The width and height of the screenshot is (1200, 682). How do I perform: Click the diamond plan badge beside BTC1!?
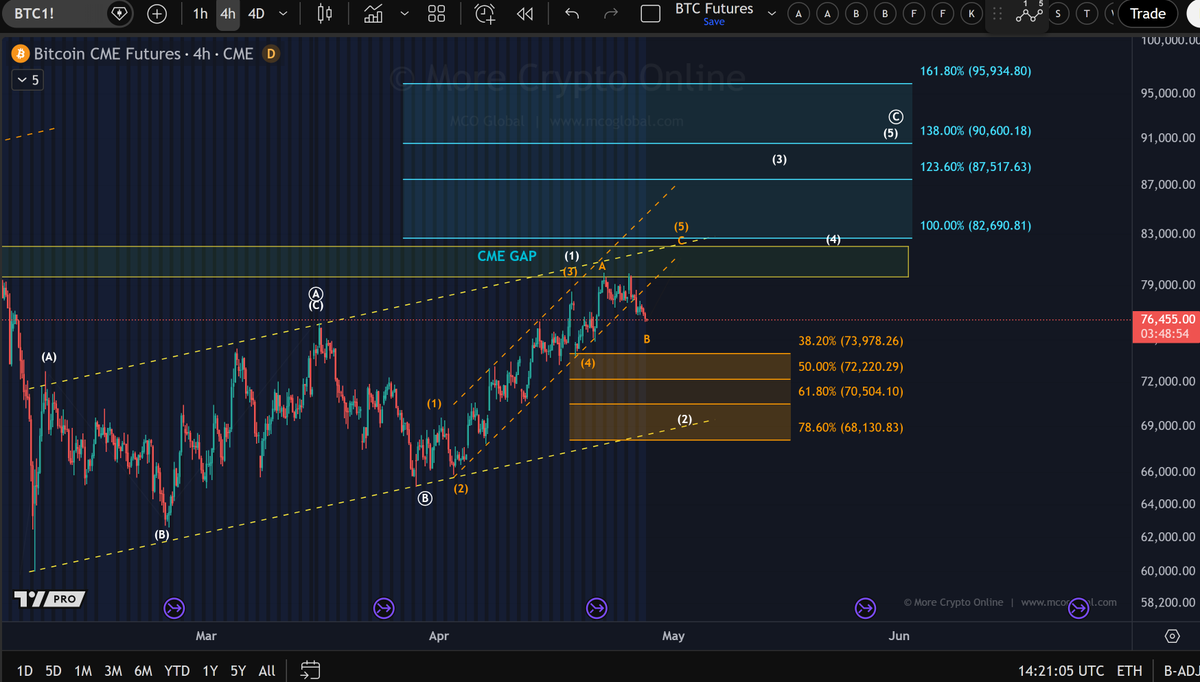pyautogui.click(x=120, y=14)
